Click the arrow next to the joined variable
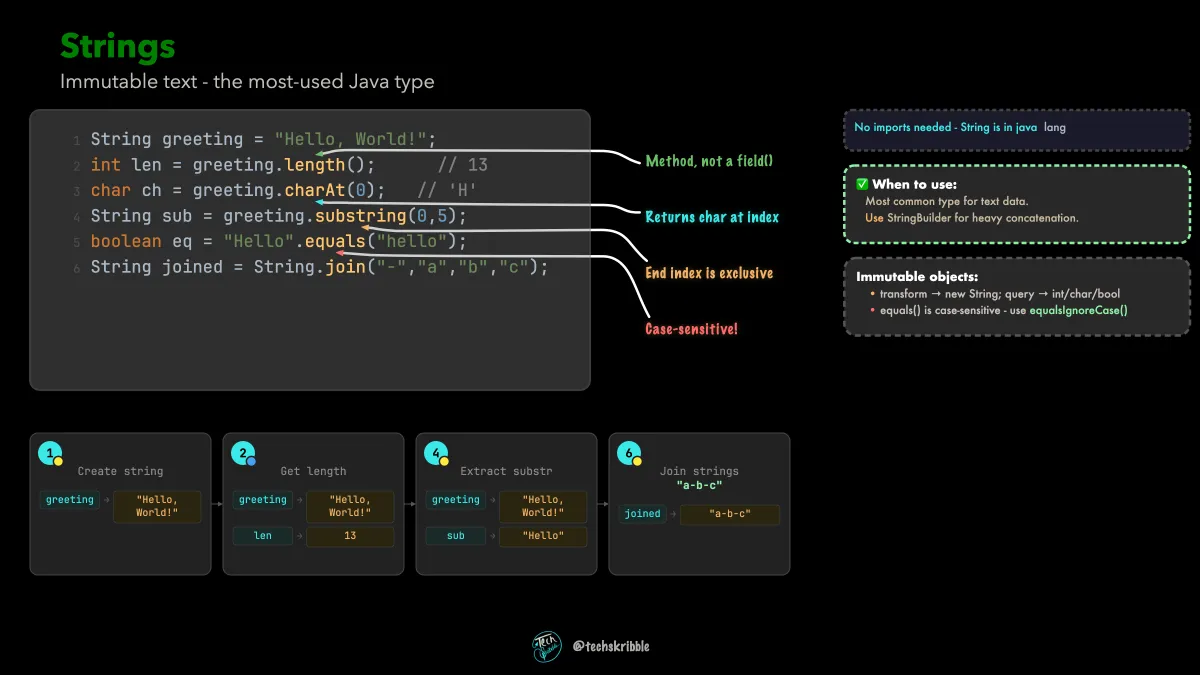This screenshot has width=1200, height=675. click(672, 514)
